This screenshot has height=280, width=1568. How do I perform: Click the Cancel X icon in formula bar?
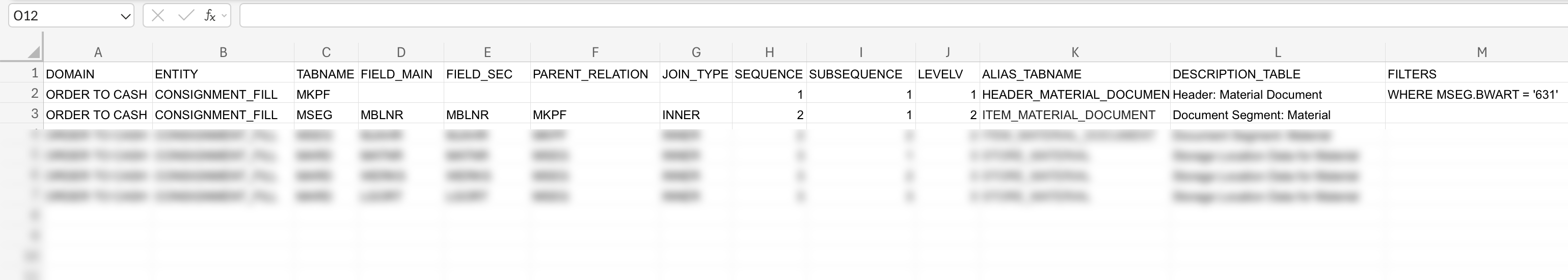tap(158, 16)
